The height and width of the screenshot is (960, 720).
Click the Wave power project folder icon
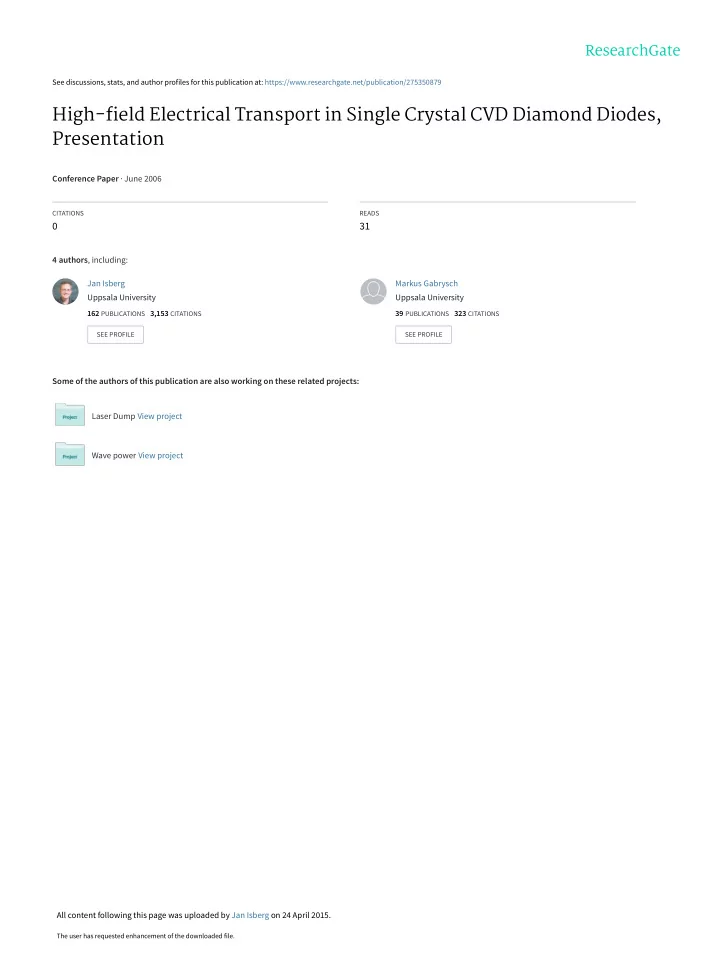coord(70,454)
